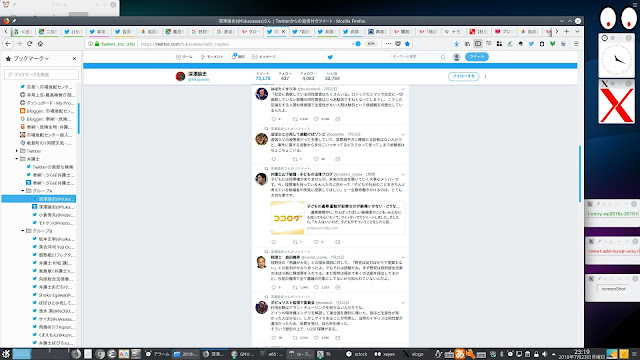The image size is (640, 360).
Task: Open the page actions three-dot menu
Action: click(x=388, y=44)
